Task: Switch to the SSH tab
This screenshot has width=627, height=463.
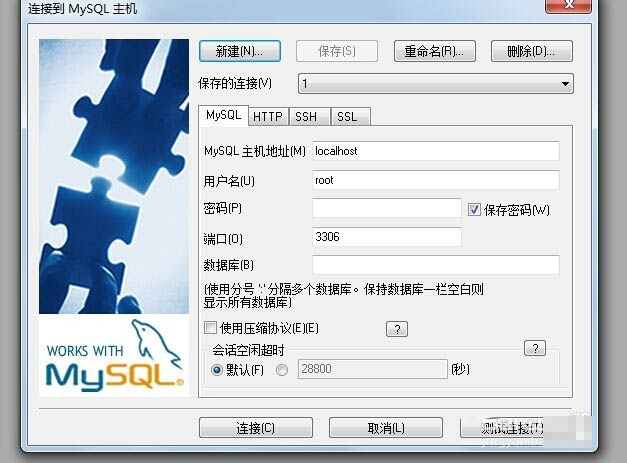Action: coord(310,116)
